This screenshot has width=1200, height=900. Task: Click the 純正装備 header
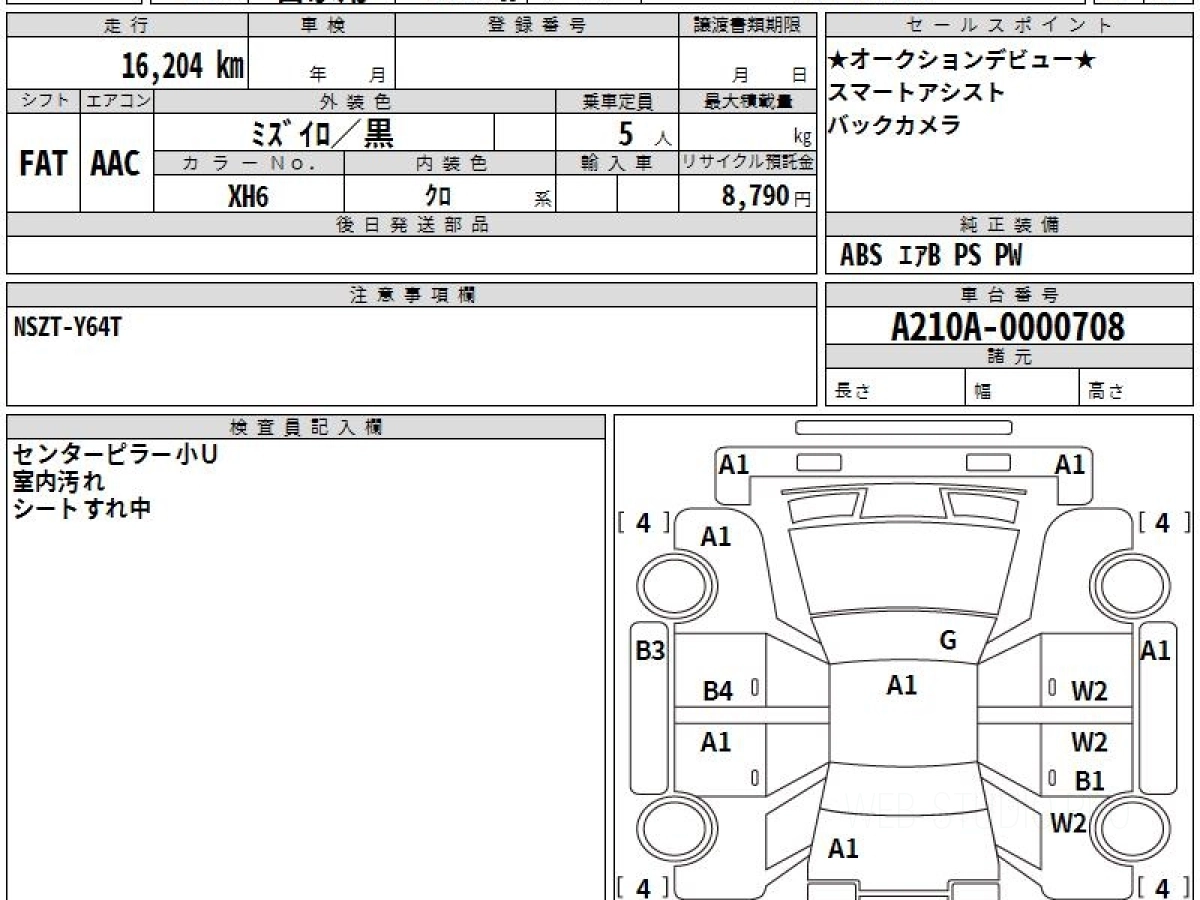(x=1010, y=225)
